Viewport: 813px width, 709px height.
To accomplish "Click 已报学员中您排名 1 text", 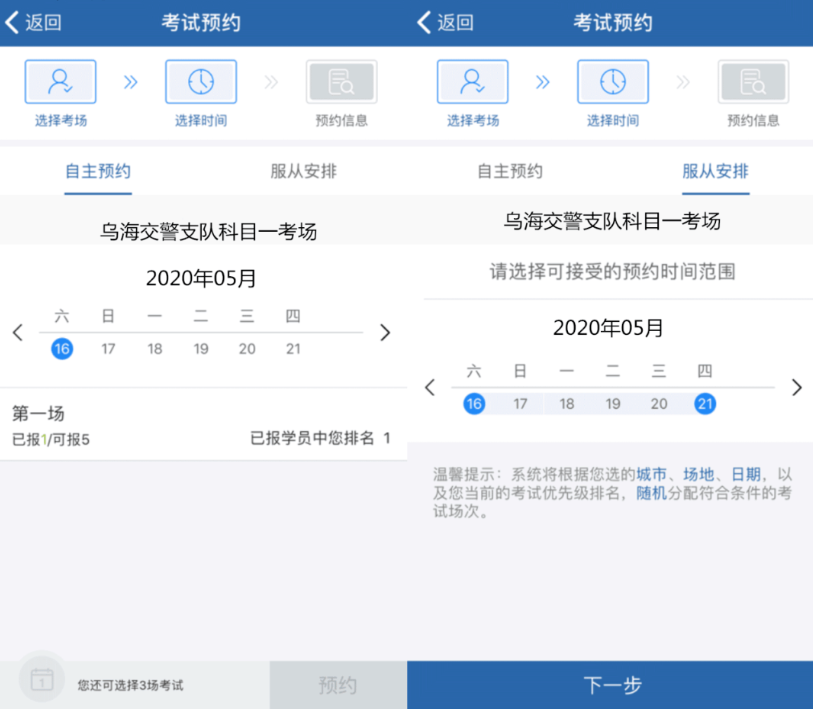I will [x=320, y=438].
